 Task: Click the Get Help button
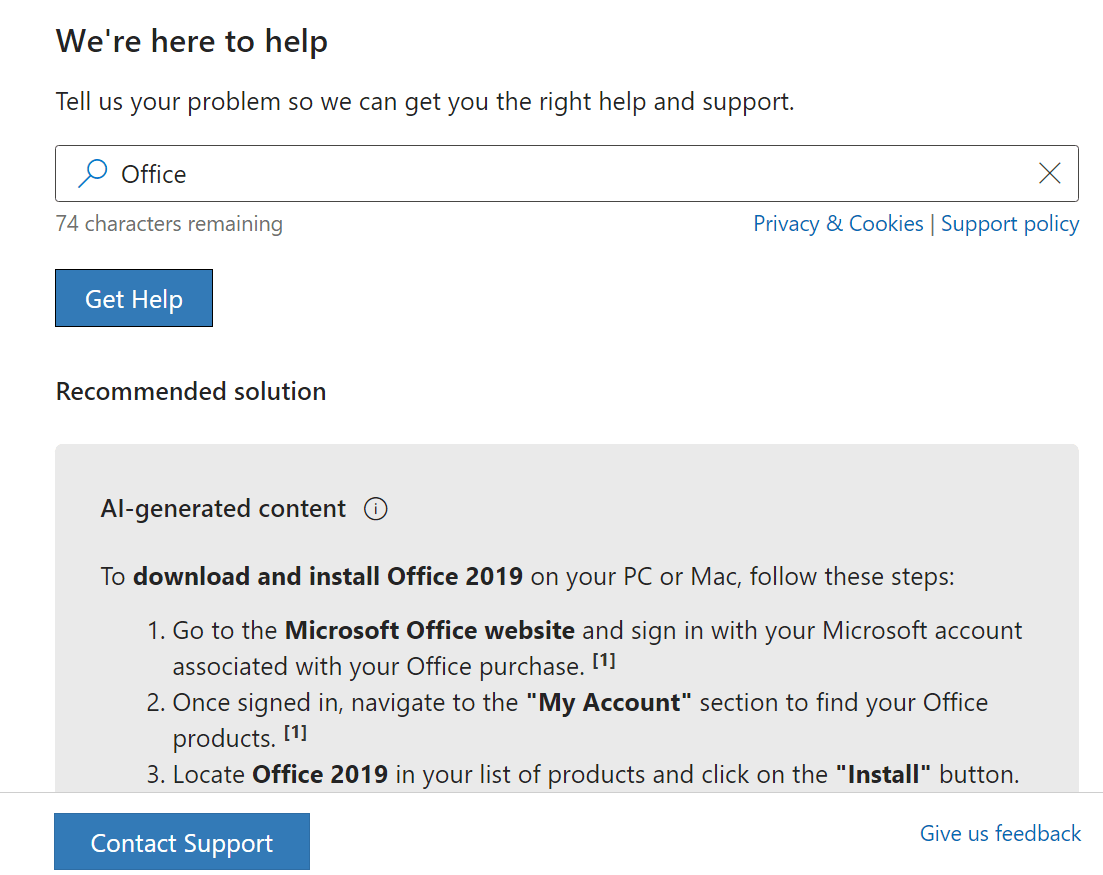(133, 297)
